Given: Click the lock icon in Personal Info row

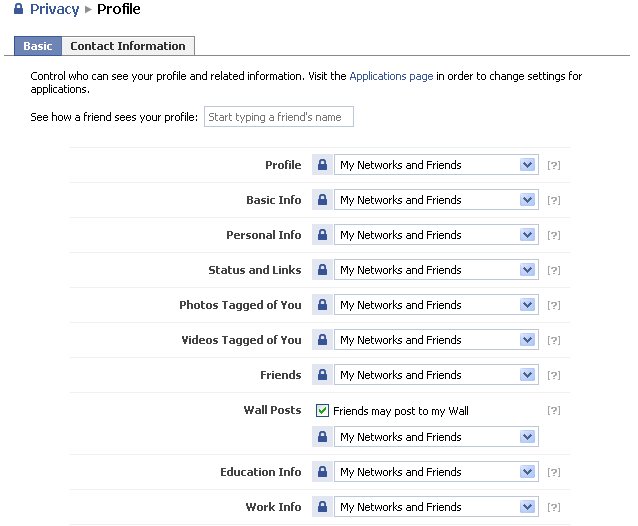Looking at the screenshot, I should 322,235.
